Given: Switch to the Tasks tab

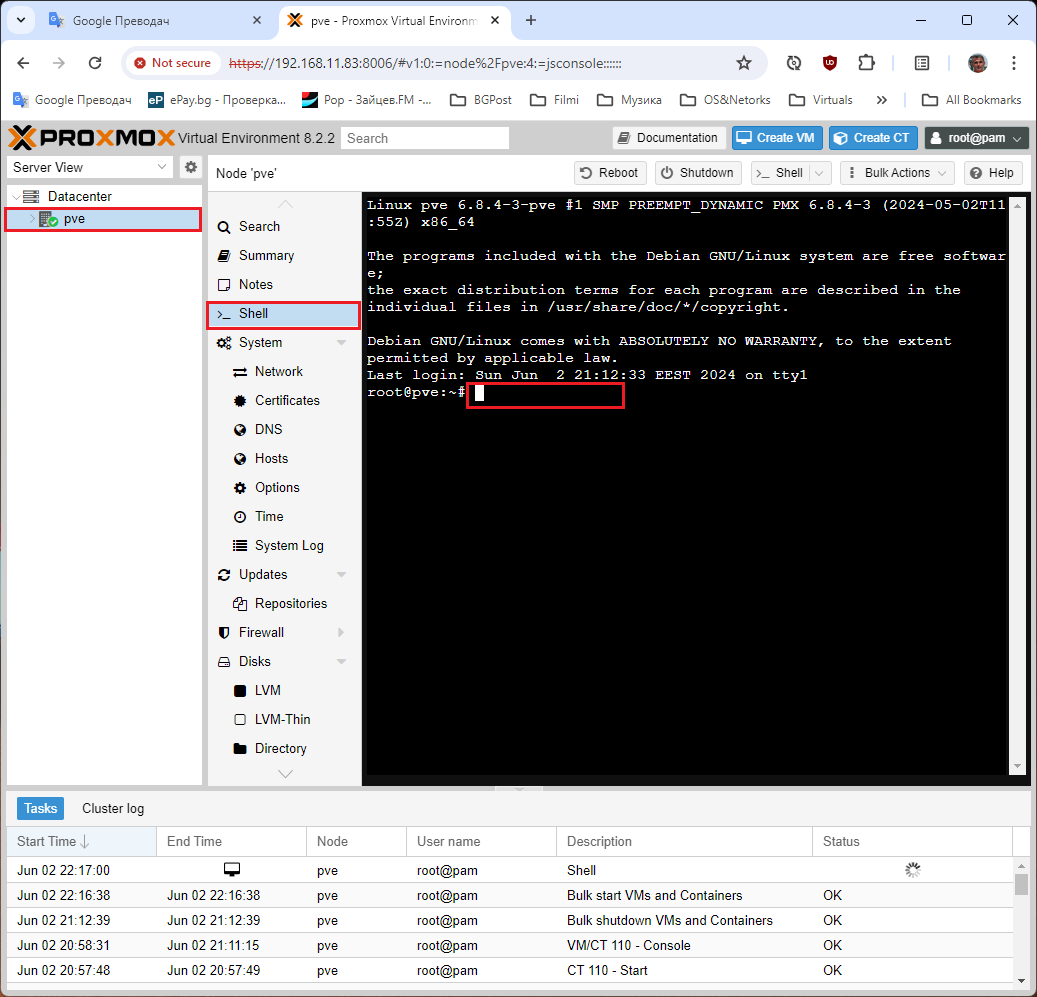Looking at the screenshot, I should tap(40, 809).
